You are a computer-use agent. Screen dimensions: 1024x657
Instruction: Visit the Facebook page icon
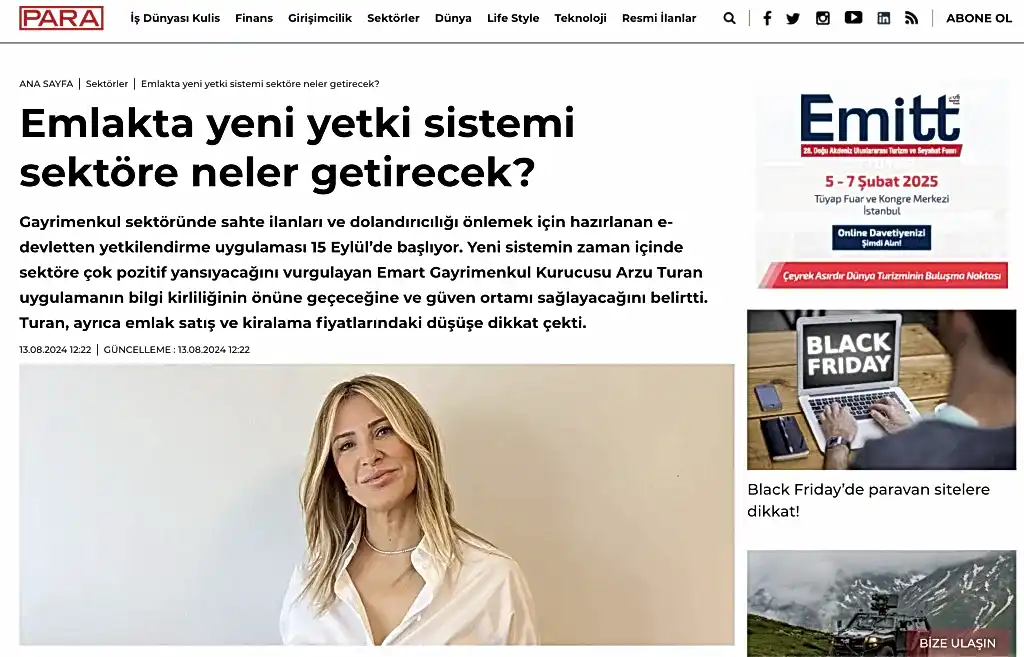767,18
